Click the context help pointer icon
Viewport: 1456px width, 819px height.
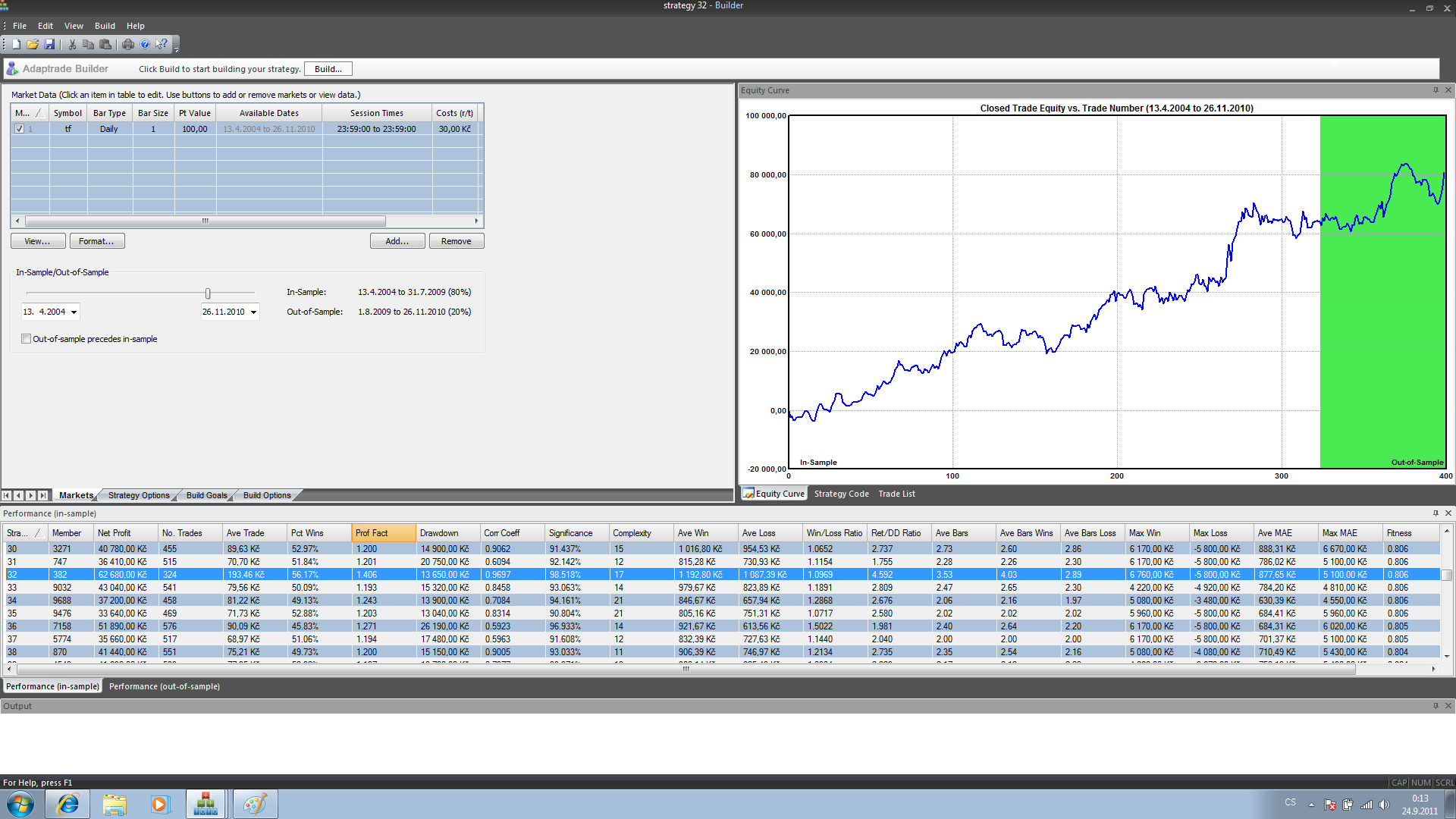(161, 45)
